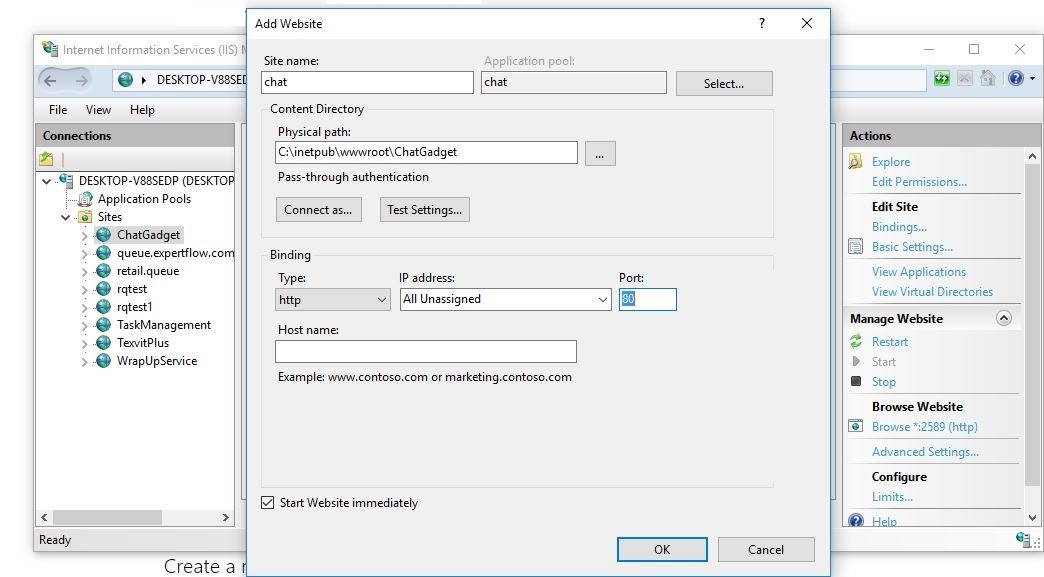Expand the TaskManagement site node
Image resolution: width=1044 pixels, height=577 pixels.
[85, 325]
